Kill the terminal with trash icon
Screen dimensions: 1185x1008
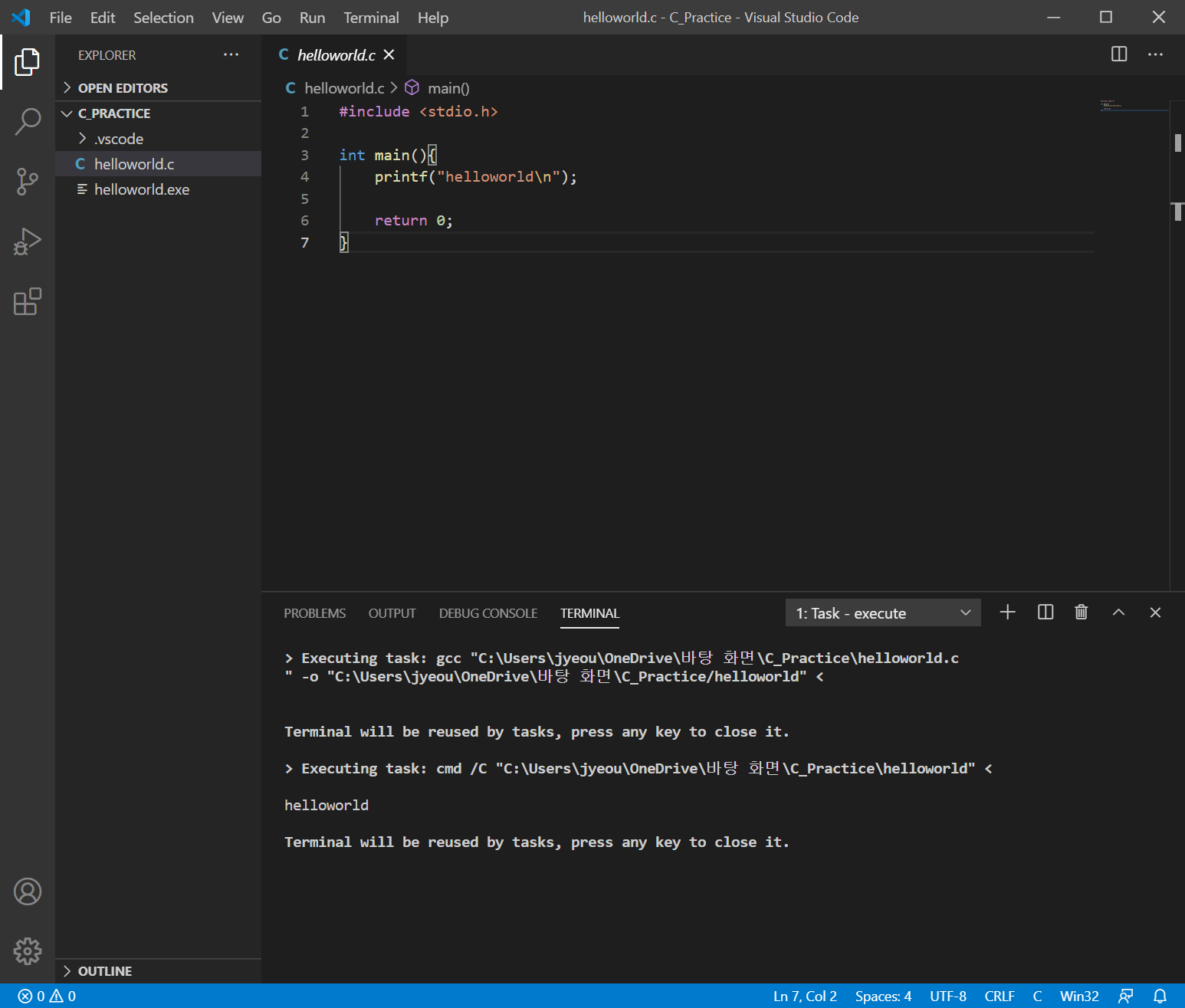tap(1081, 612)
